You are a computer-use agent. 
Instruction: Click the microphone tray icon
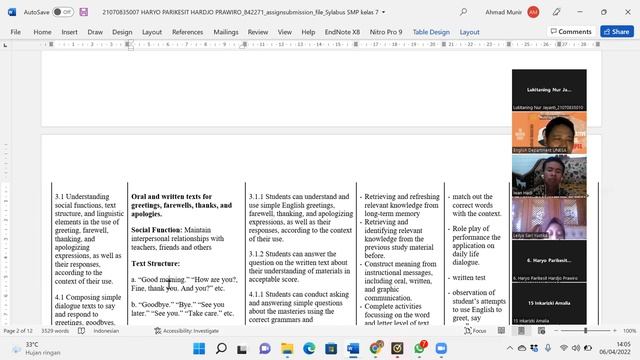tap(548, 348)
